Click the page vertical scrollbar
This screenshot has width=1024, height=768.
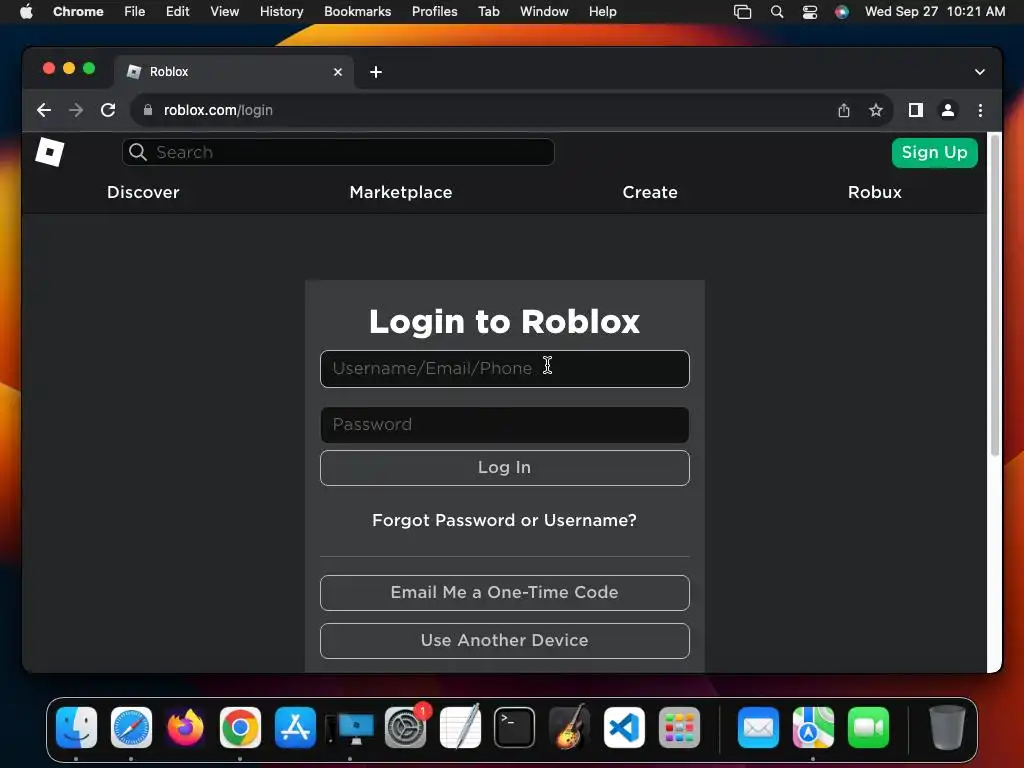(995, 294)
